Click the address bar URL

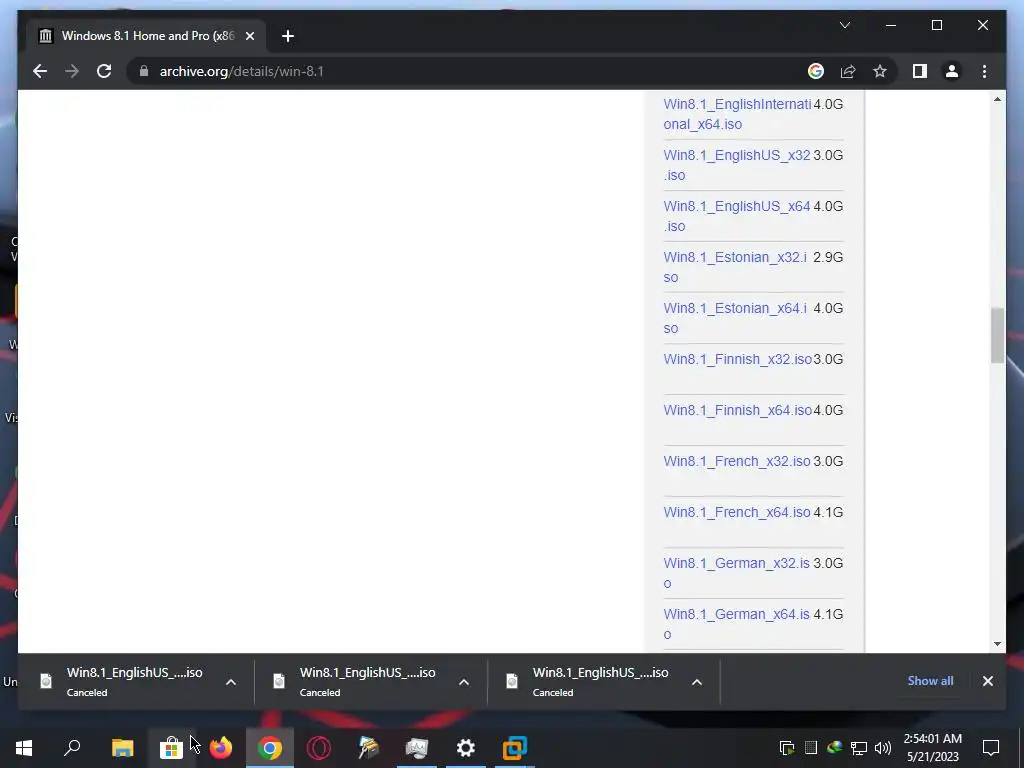242,71
